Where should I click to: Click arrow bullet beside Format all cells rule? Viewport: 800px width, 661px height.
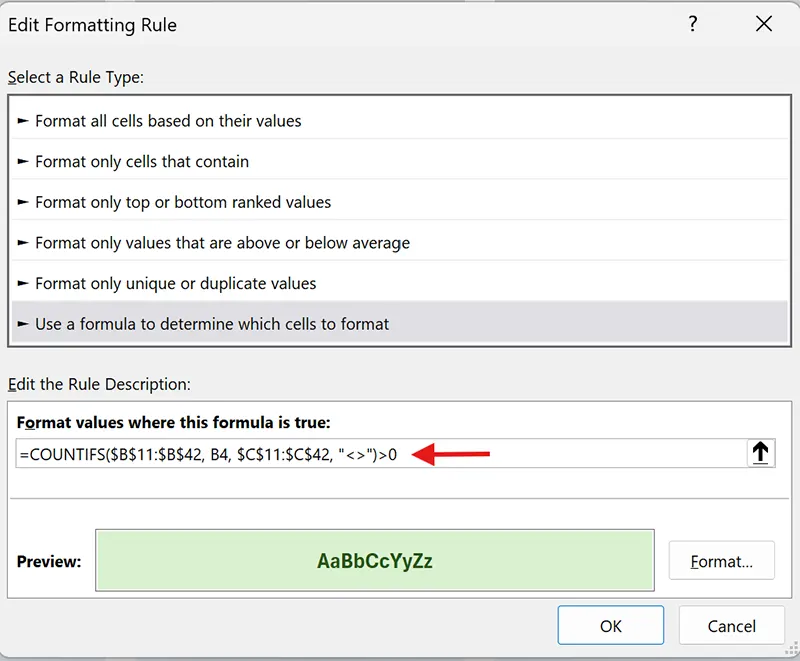tap(23, 121)
